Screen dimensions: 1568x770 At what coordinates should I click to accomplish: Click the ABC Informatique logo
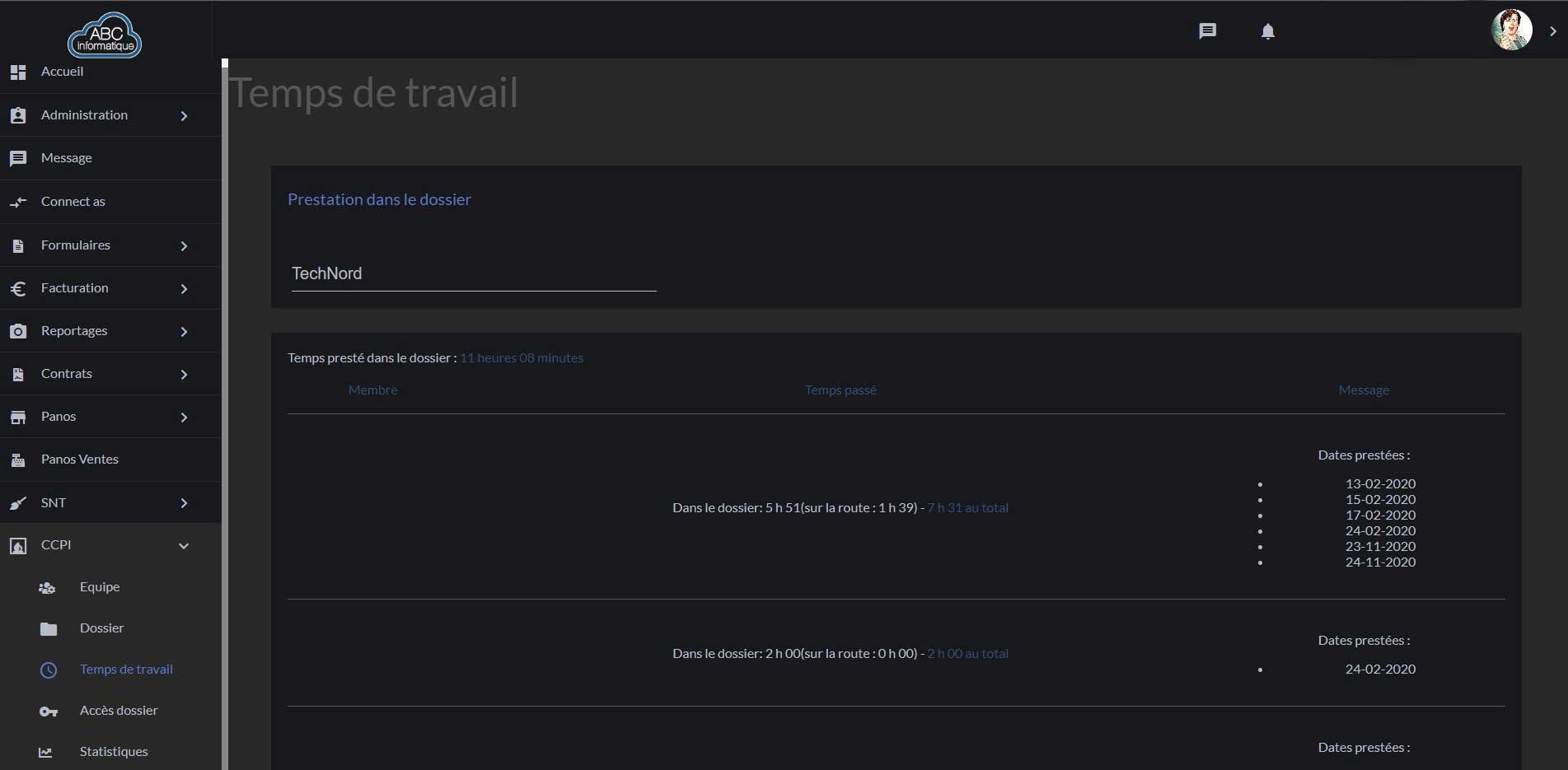tap(105, 35)
